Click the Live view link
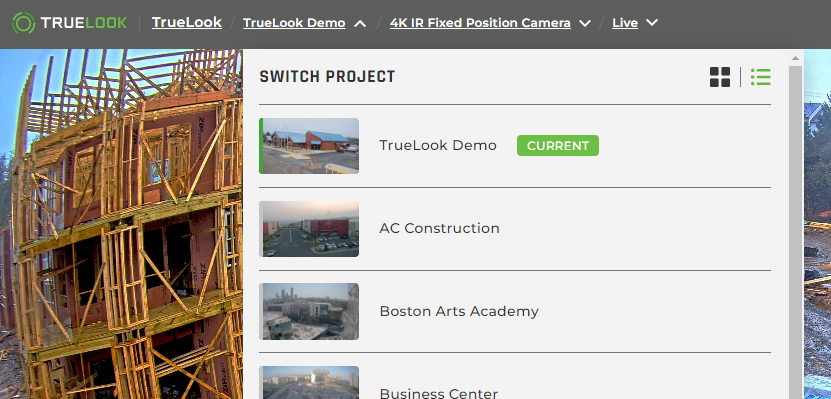The image size is (831, 399). 625,23
